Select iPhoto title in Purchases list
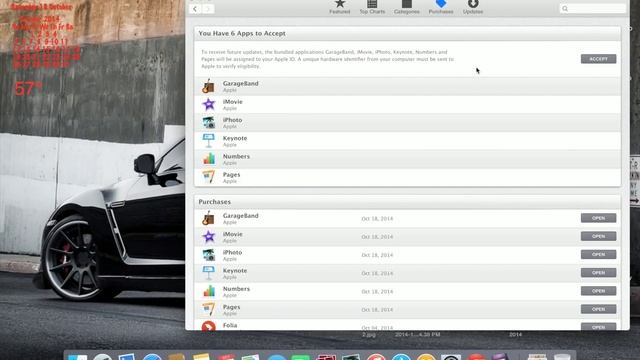This screenshot has width=640, height=360. click(232, 252)
